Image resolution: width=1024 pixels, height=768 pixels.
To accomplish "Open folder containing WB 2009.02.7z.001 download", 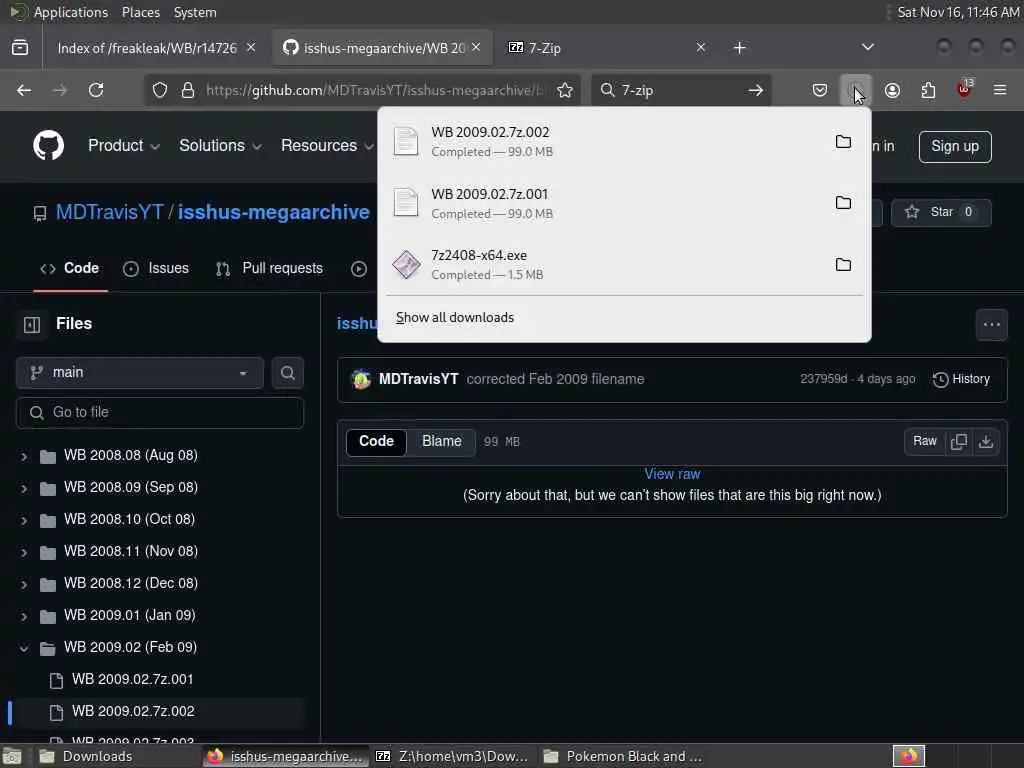I will [843, 202].
